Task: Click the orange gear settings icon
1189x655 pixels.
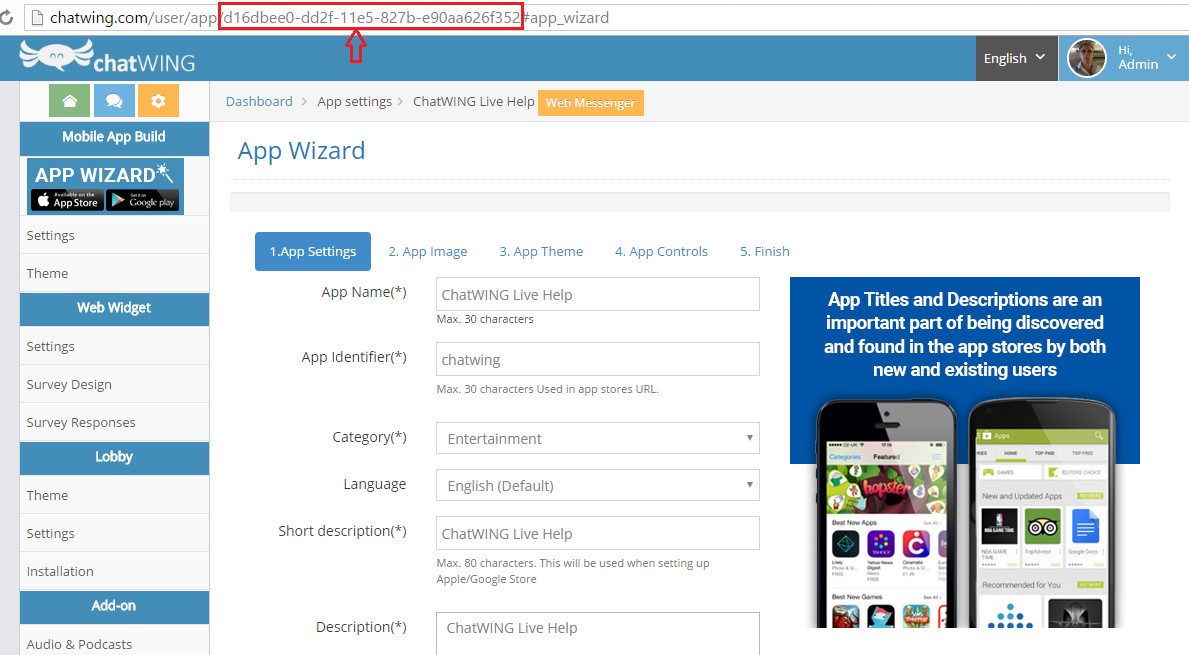Action: (158, 101)
